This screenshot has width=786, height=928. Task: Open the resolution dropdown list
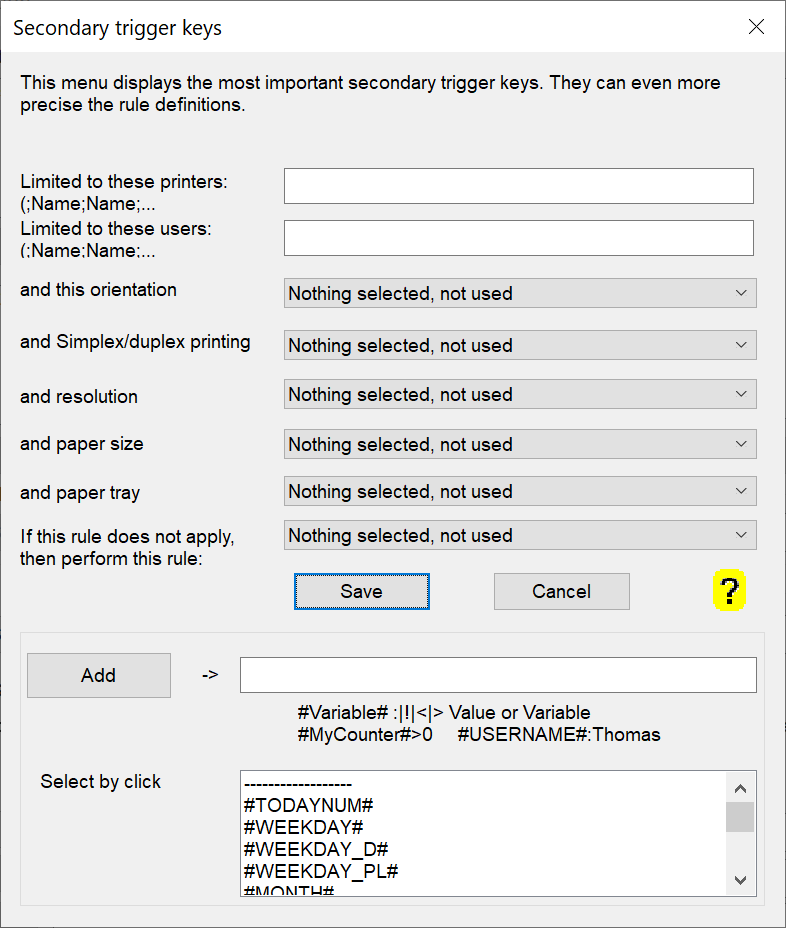pos(520,395)
